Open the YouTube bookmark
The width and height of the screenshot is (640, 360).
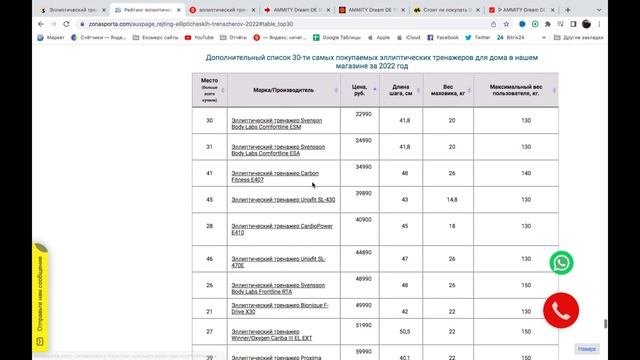click(199, 38)
